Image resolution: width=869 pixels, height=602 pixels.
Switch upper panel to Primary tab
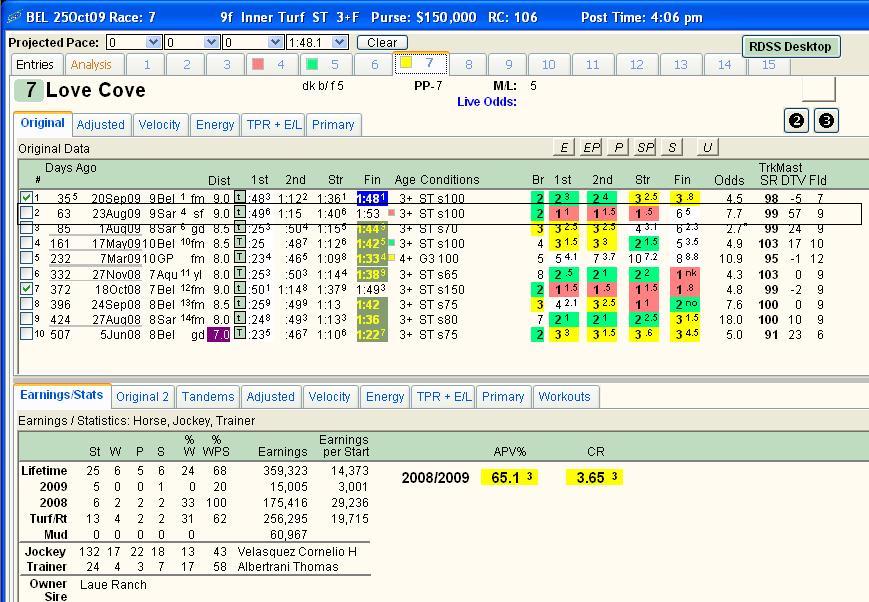[x=333, y=125]
